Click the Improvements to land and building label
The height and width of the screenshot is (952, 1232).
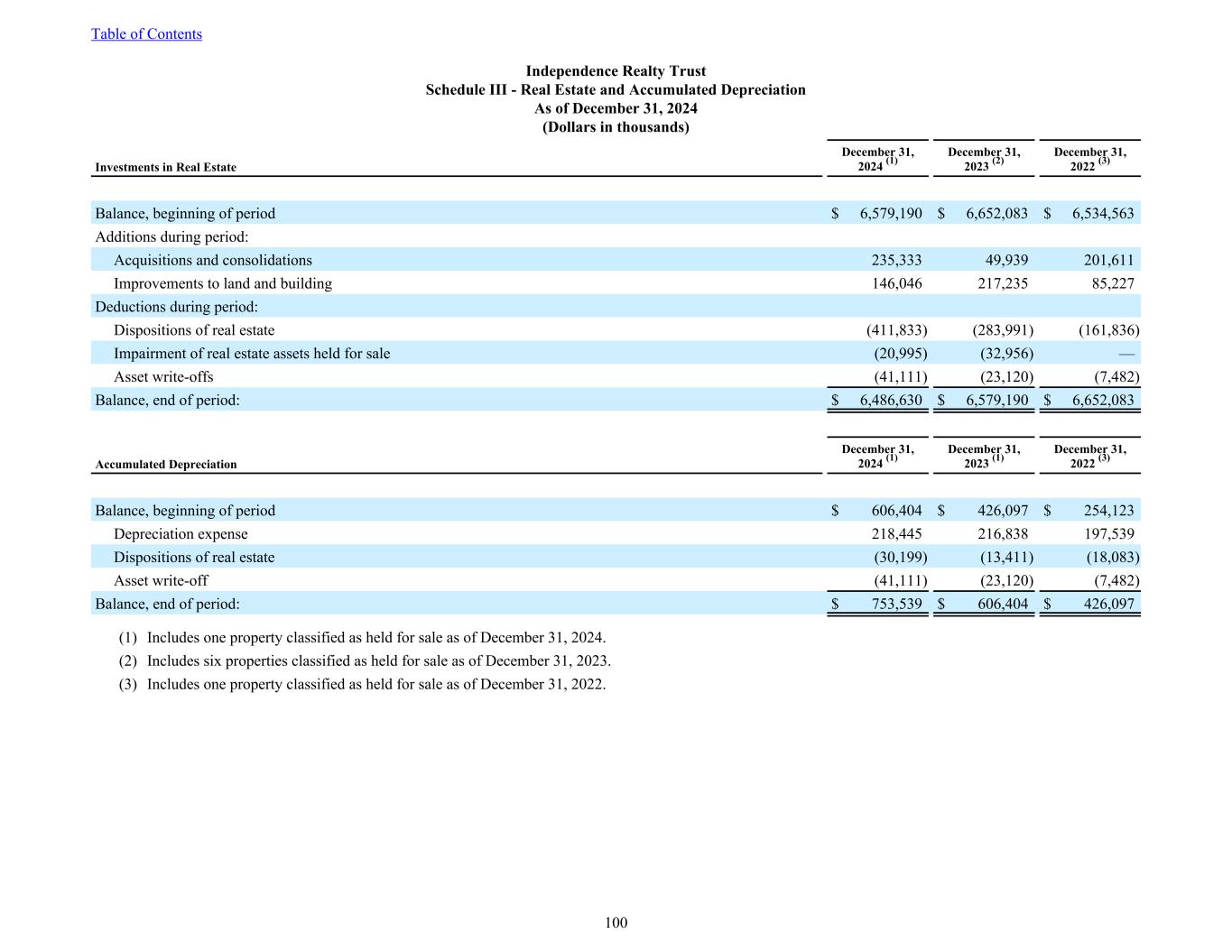(223, 283)
